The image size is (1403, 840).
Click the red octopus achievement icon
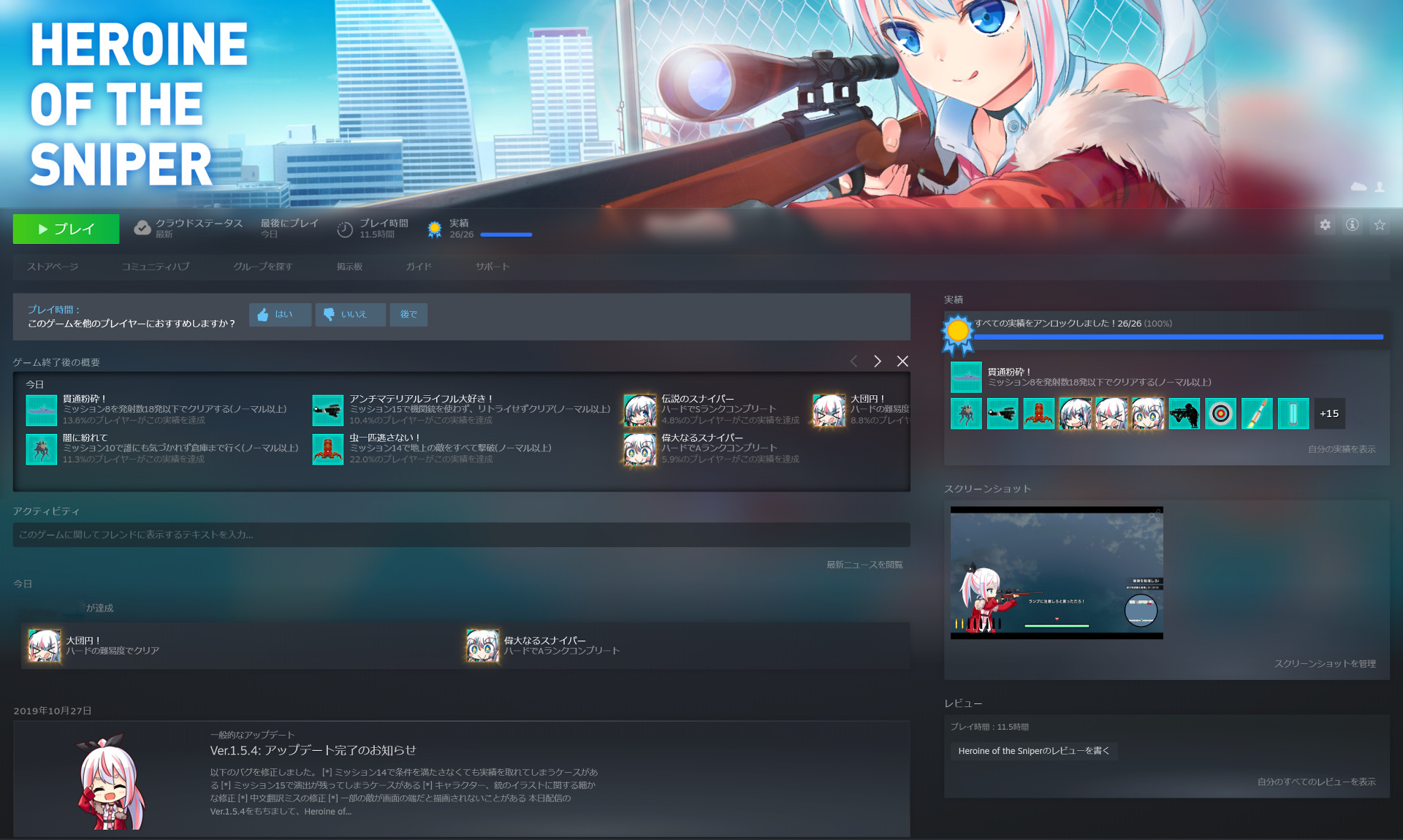point(1038,413)
